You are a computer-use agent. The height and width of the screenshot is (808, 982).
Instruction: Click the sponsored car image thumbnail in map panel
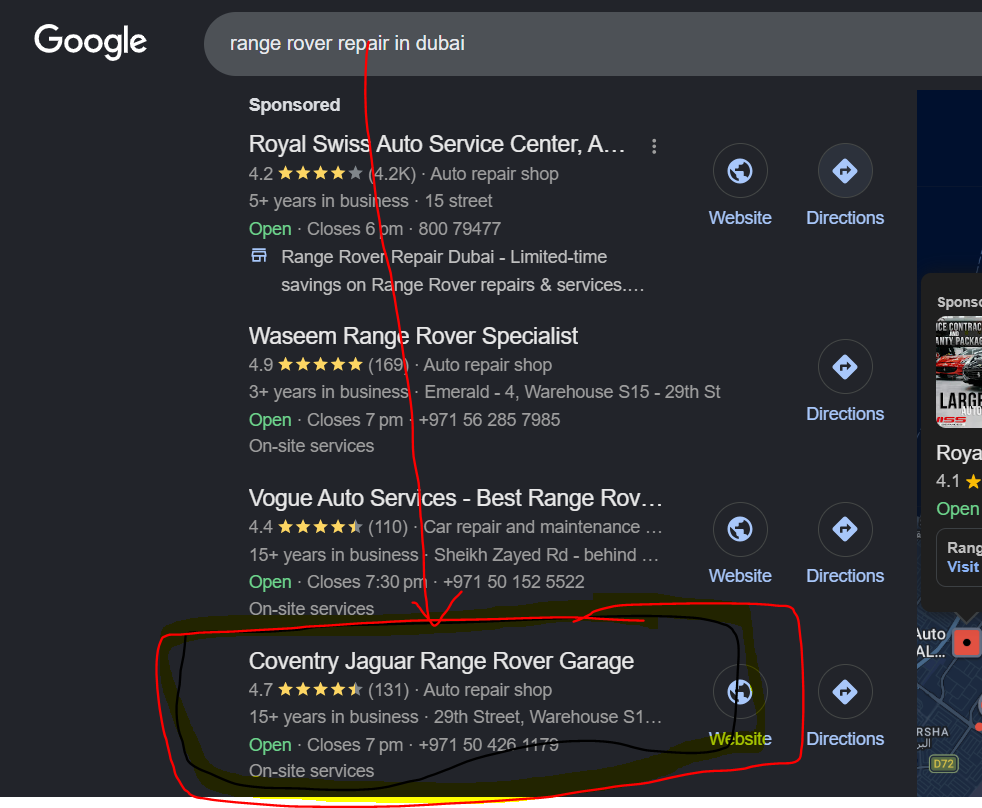pos(959,372)
